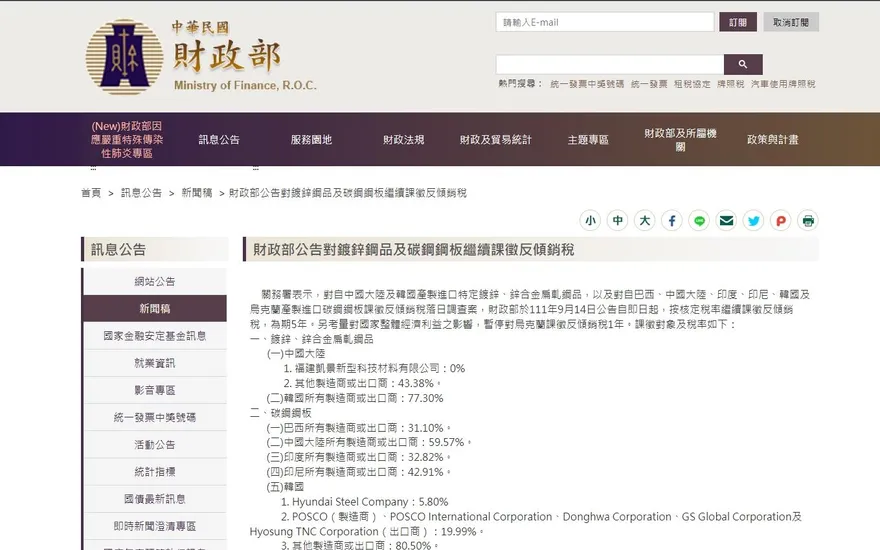
Task: Share the article on Facebook
Action: pyautogui.click(x=672, y=221)
